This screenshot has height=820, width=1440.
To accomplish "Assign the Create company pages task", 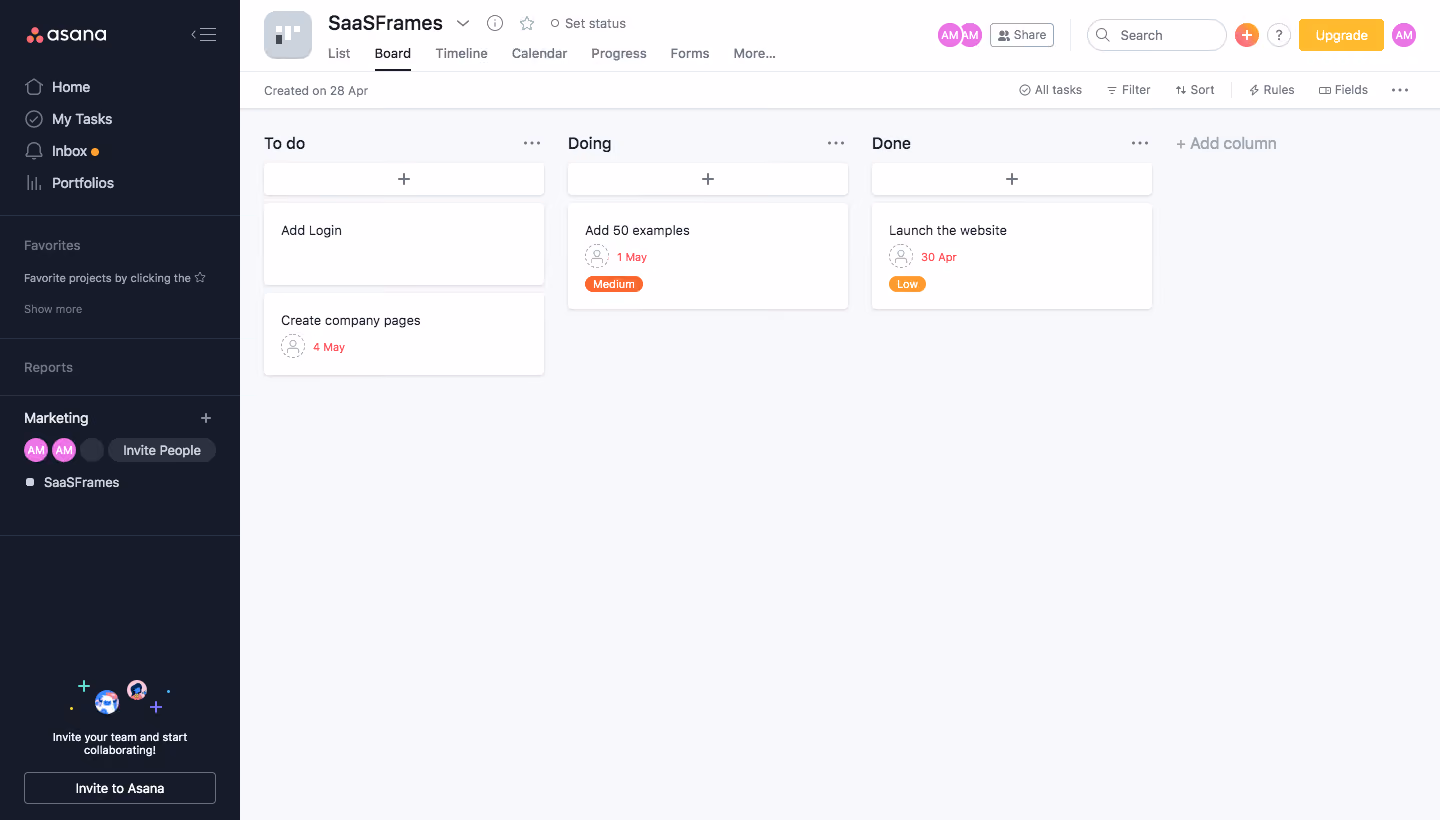I will click(x=293, y=347).
